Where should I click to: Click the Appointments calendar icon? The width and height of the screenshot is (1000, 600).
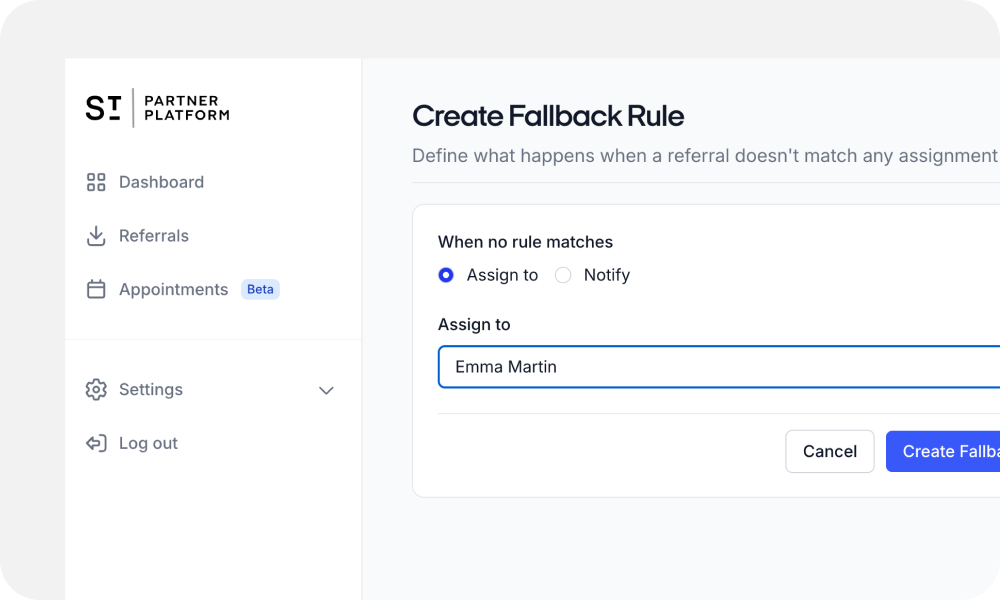(x=96, y=289)
